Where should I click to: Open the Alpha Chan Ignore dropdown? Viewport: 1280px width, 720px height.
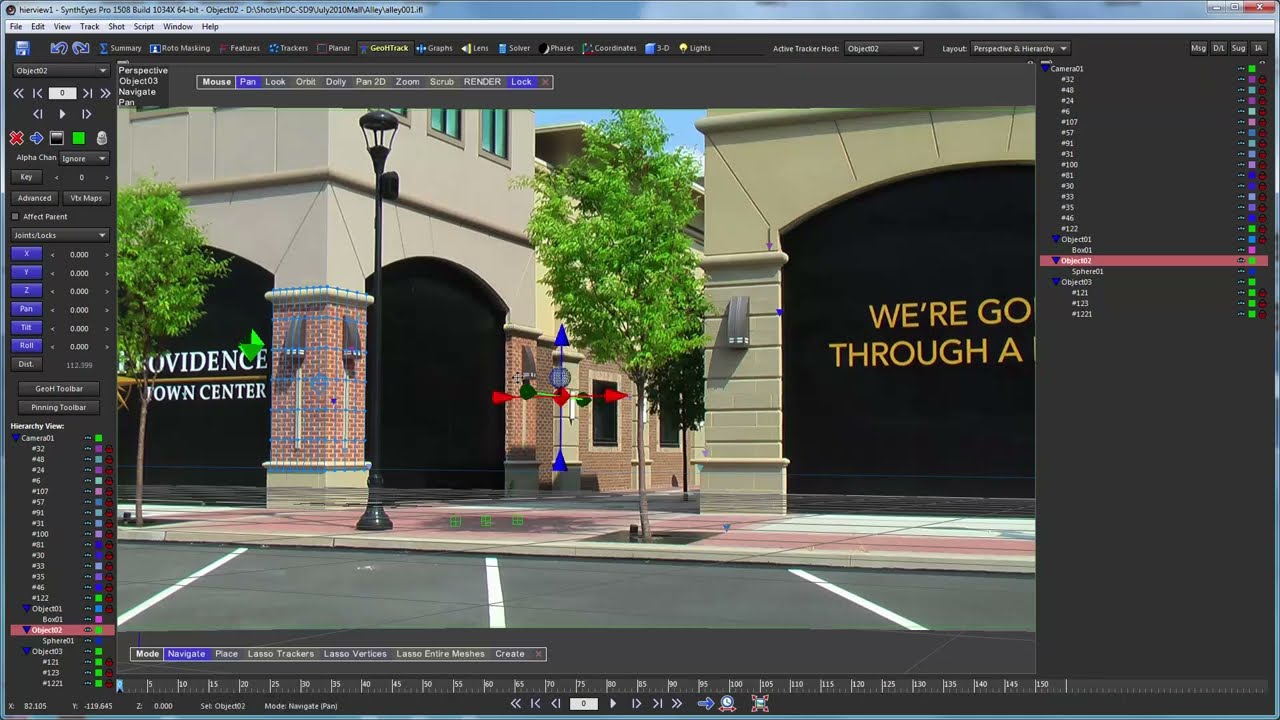tap(84, 158)
